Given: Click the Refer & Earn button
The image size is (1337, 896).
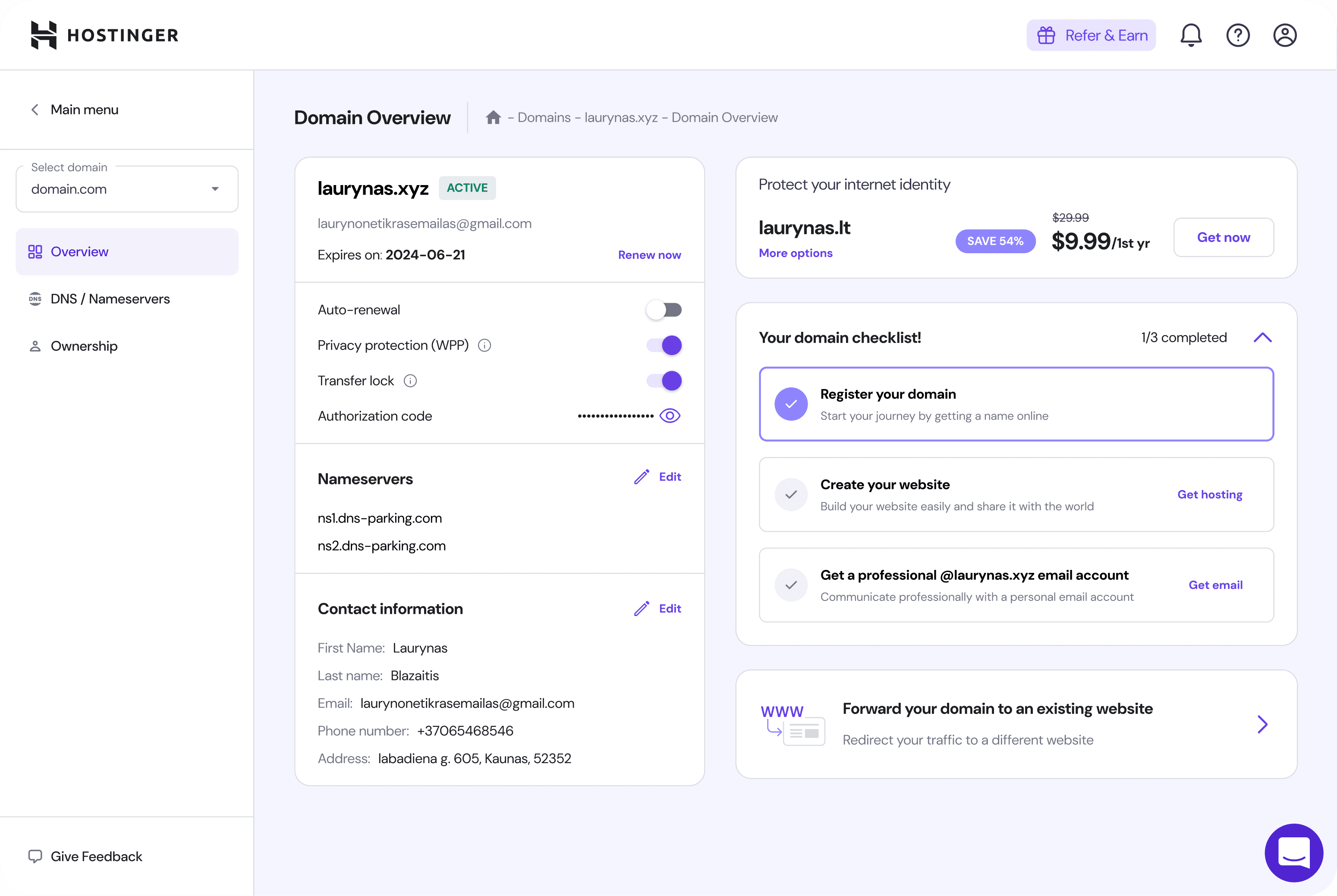Looking at the screenshot, I should point(1091,35).
